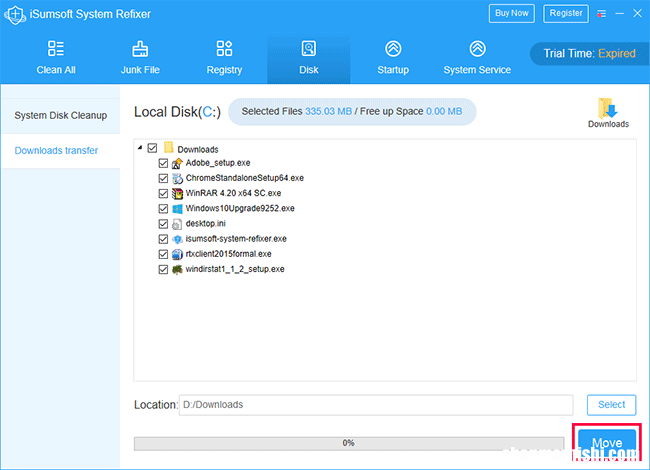Click the Registry grid icon

(x=224, y=48)
